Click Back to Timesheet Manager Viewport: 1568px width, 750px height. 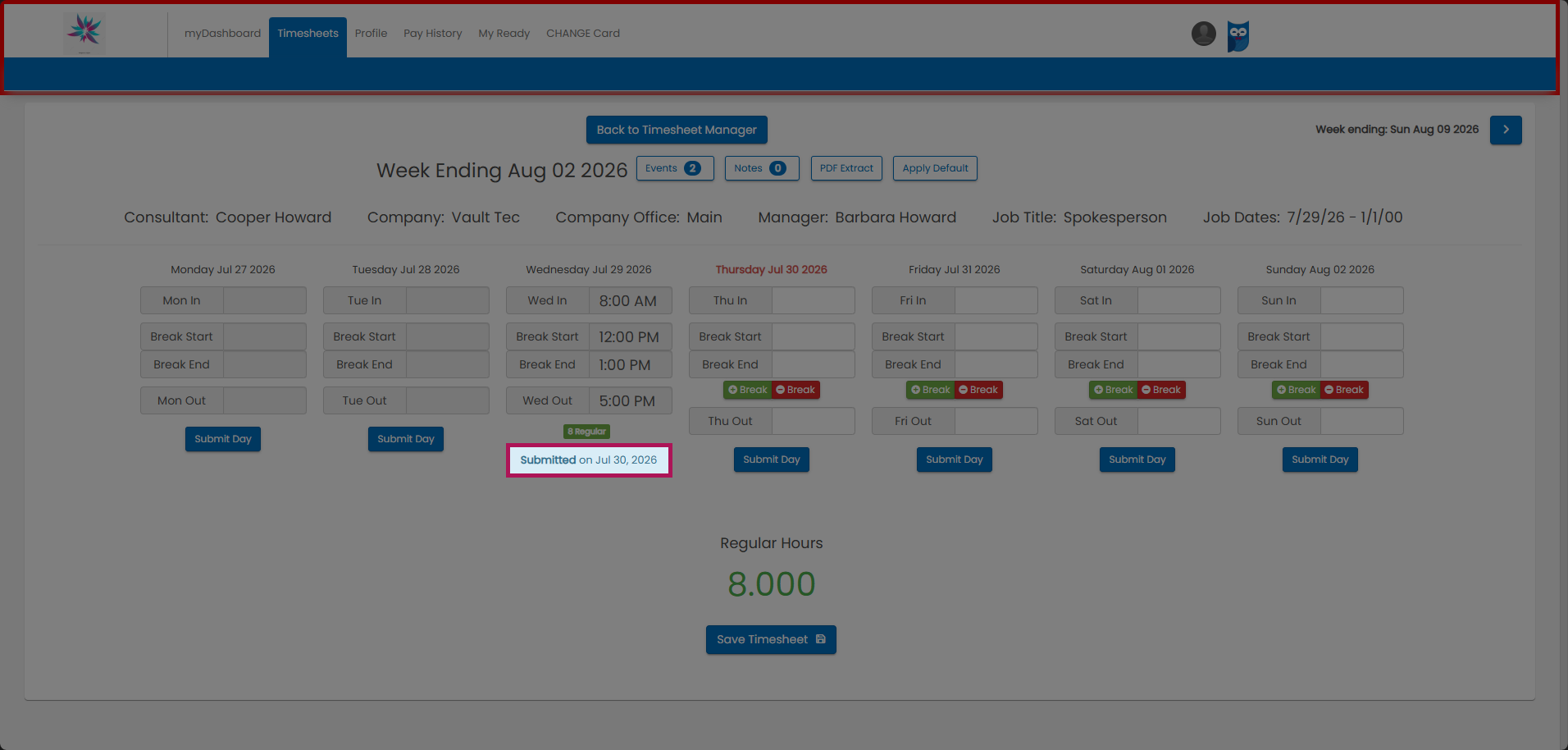tap(677, 130)
